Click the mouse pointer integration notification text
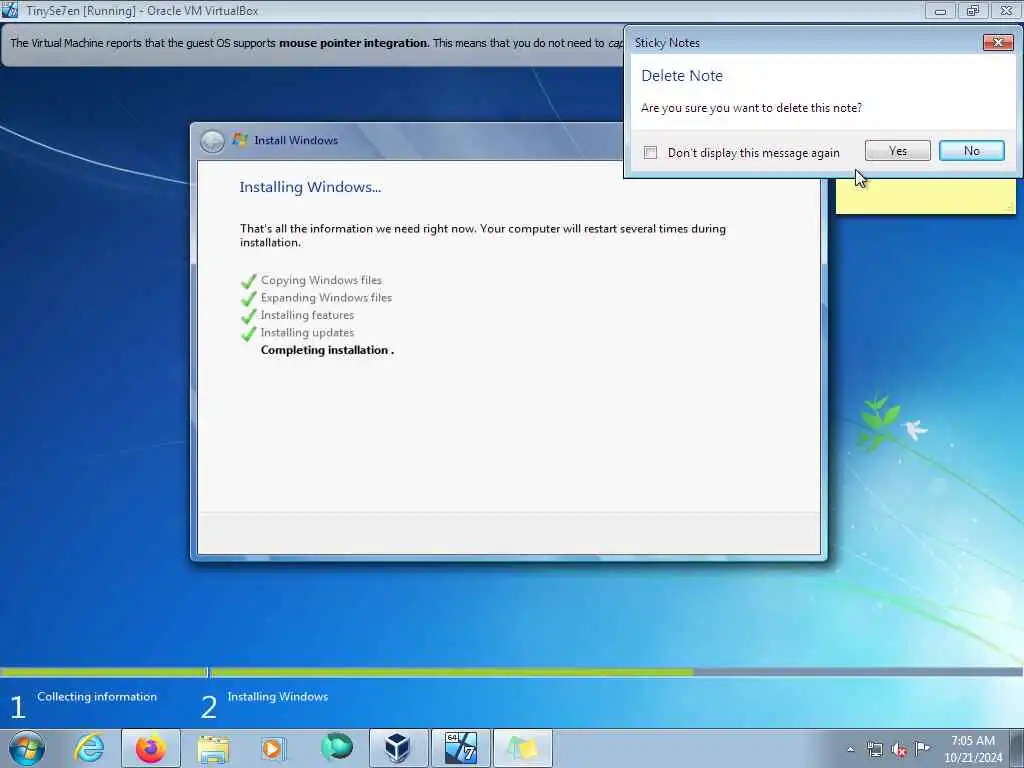This screenshot has width=1024, height=768. coord(317,43)
